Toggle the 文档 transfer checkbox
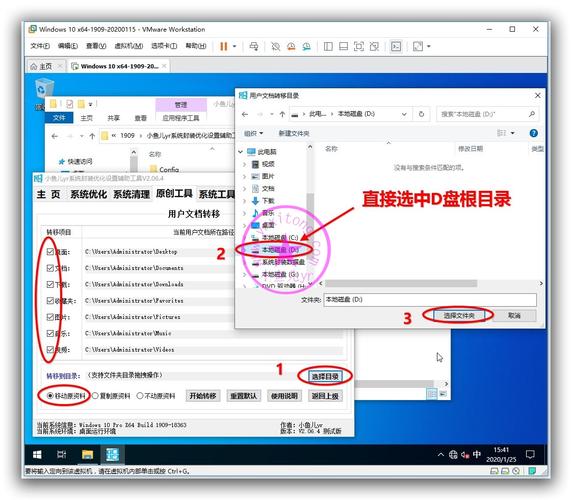 (50, 268)
